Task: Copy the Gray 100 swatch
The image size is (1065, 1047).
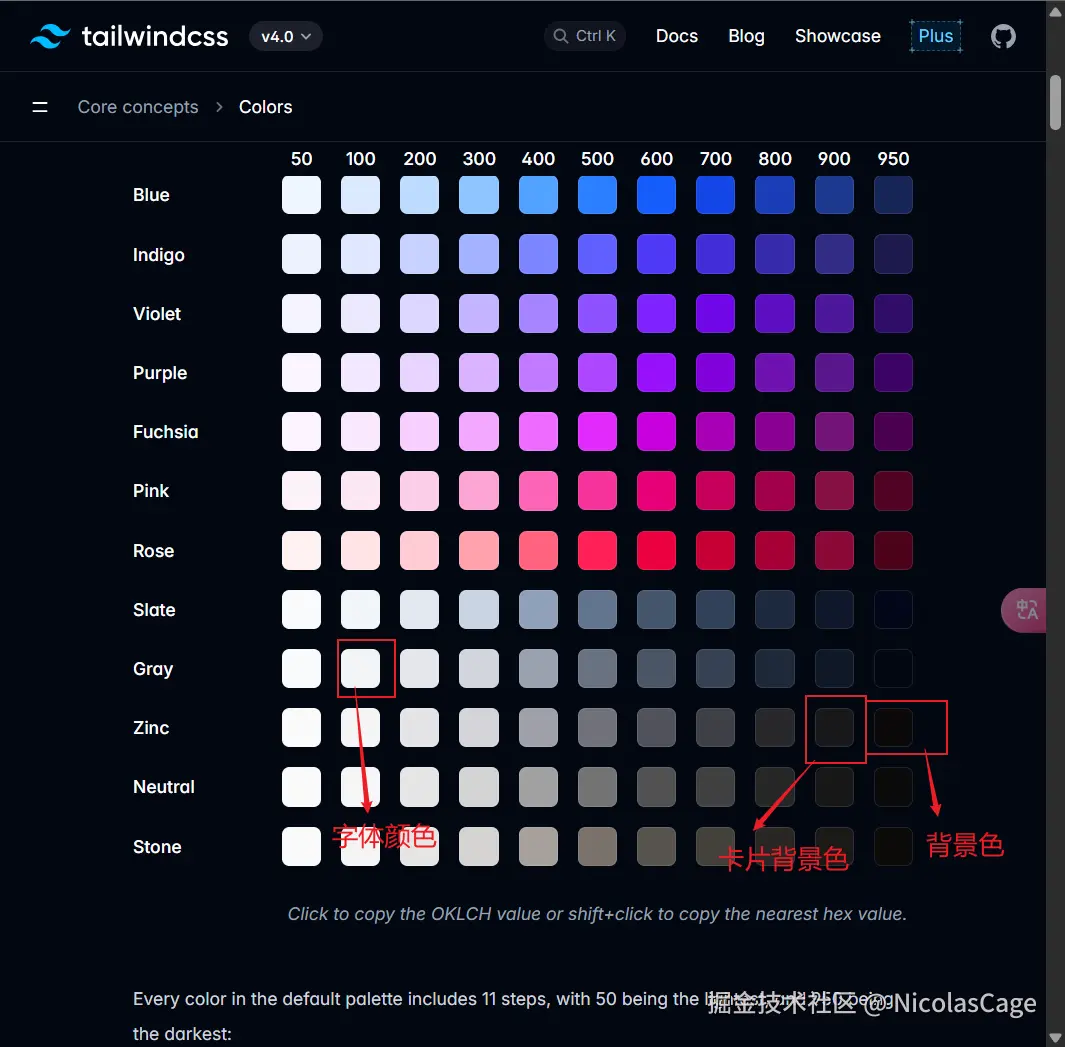Action: click(360, 669)
